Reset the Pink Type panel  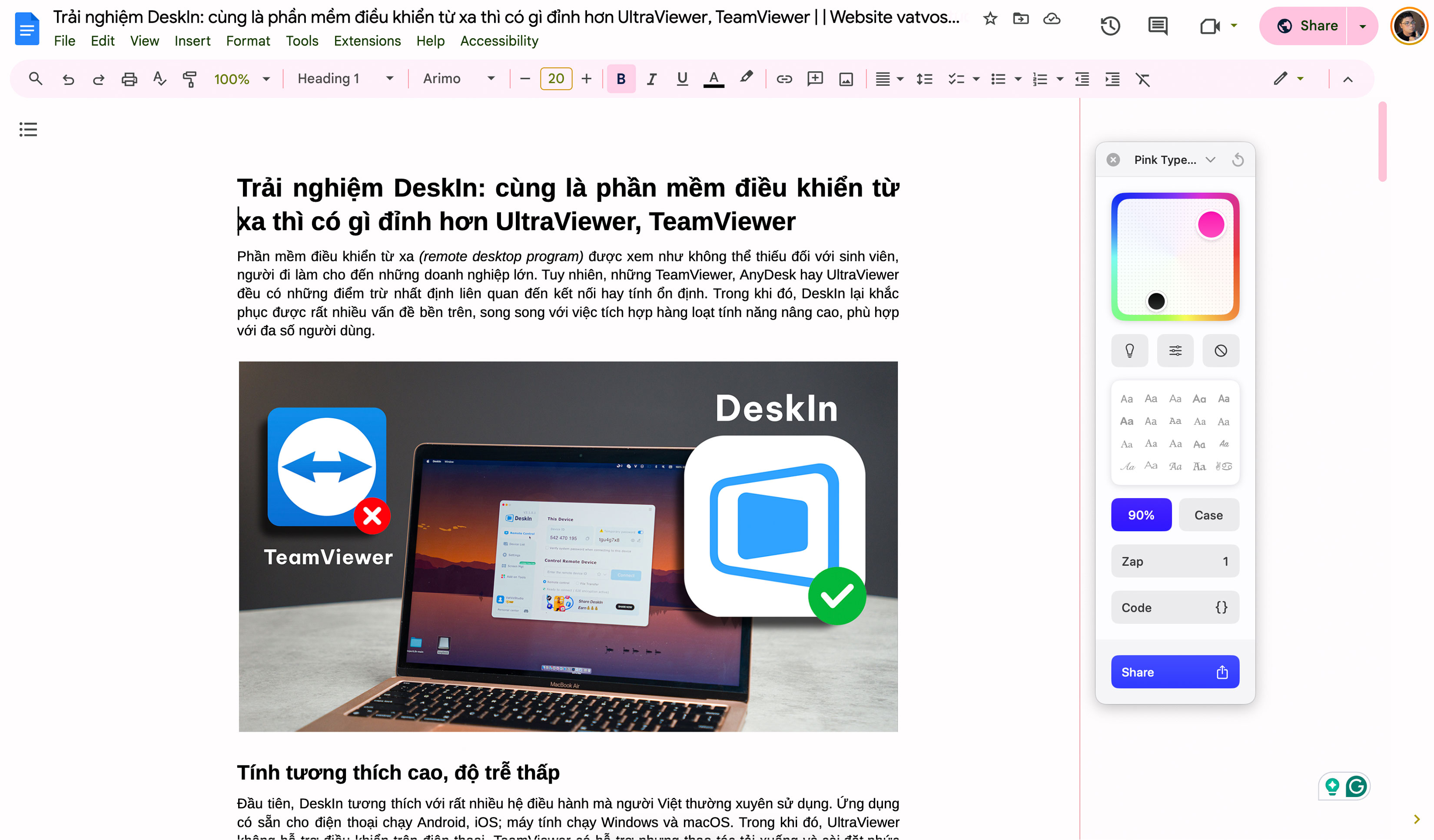pos(1238,160)
